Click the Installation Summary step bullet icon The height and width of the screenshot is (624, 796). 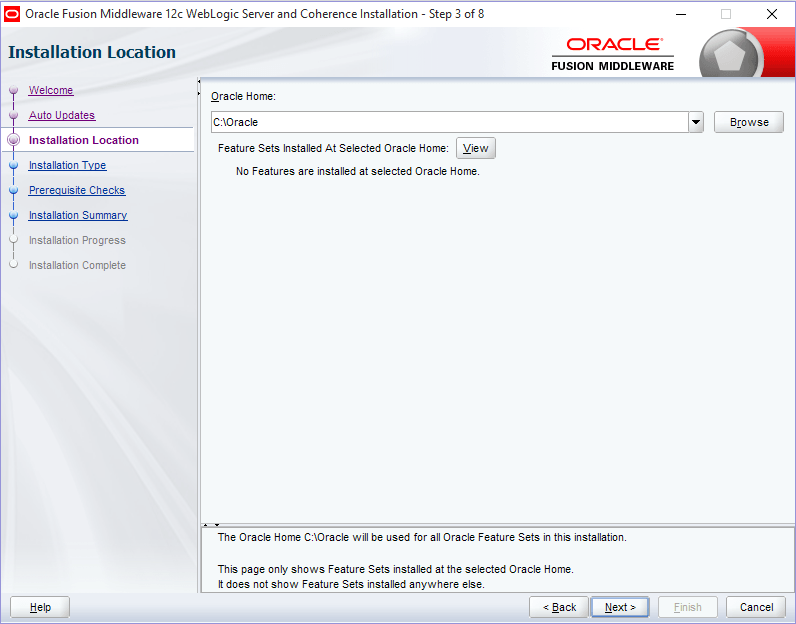[14, 216]
